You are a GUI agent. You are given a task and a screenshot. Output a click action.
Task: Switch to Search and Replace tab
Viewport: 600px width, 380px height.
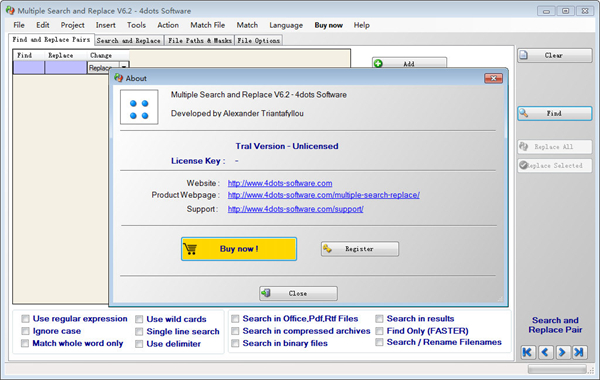click(x=129, y=41)
